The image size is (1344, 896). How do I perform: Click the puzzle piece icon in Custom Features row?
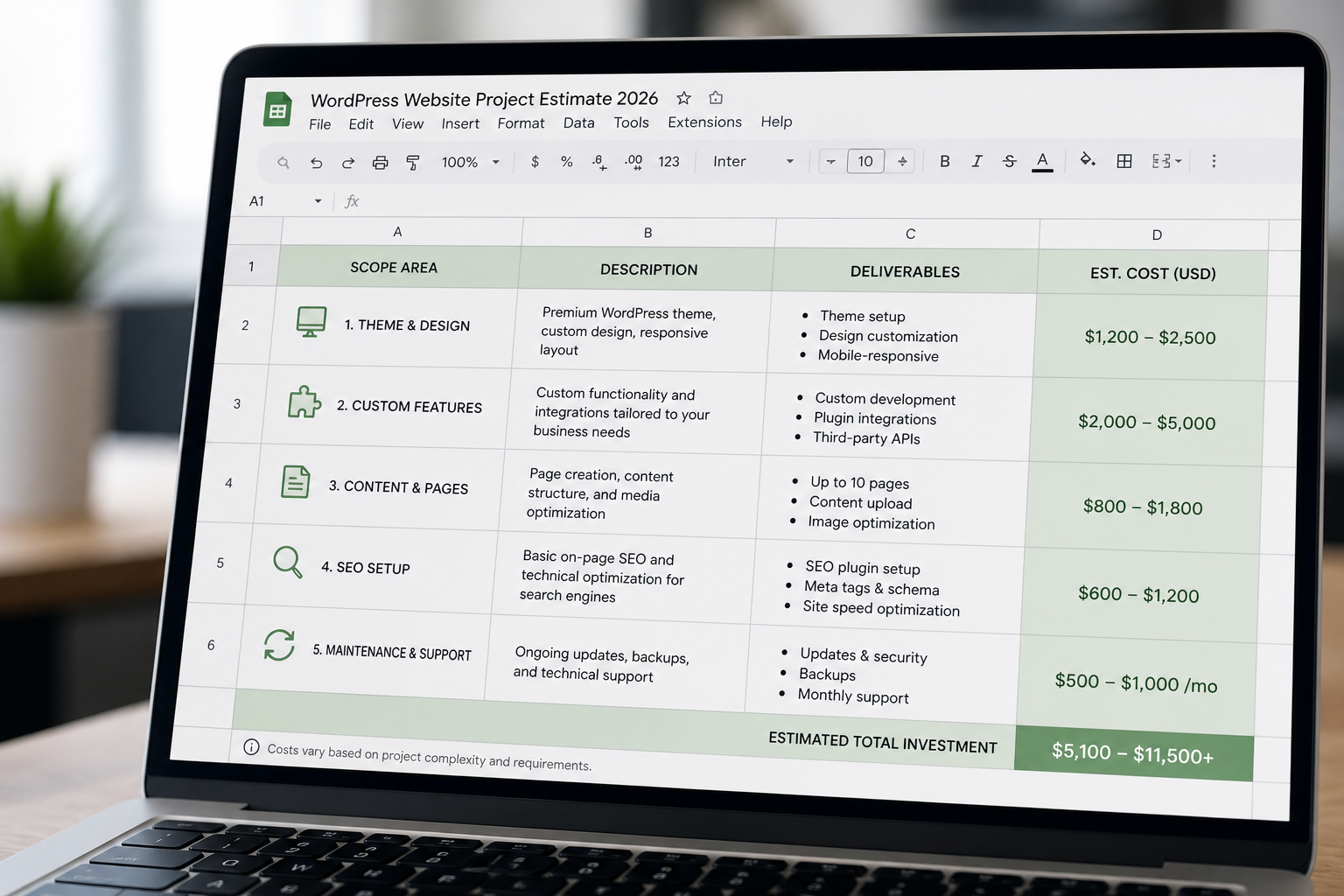304,402
